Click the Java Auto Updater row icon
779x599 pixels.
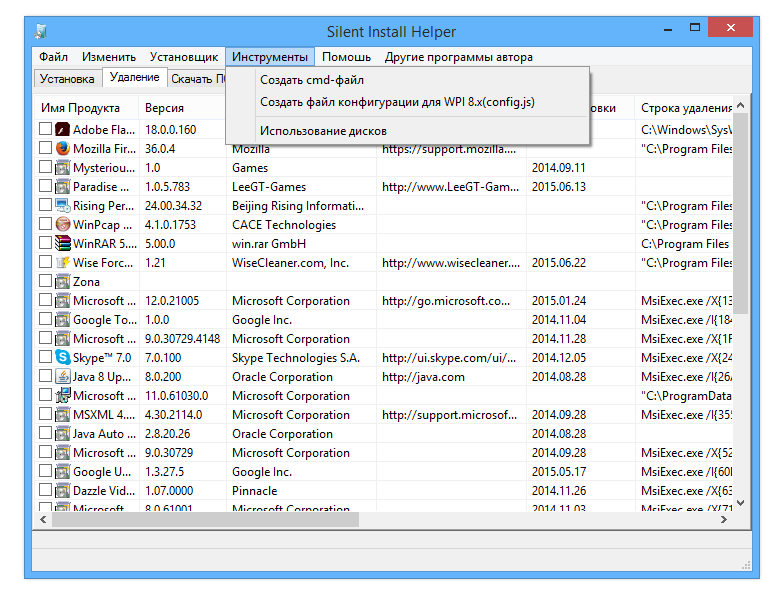[x=62, y=434]
